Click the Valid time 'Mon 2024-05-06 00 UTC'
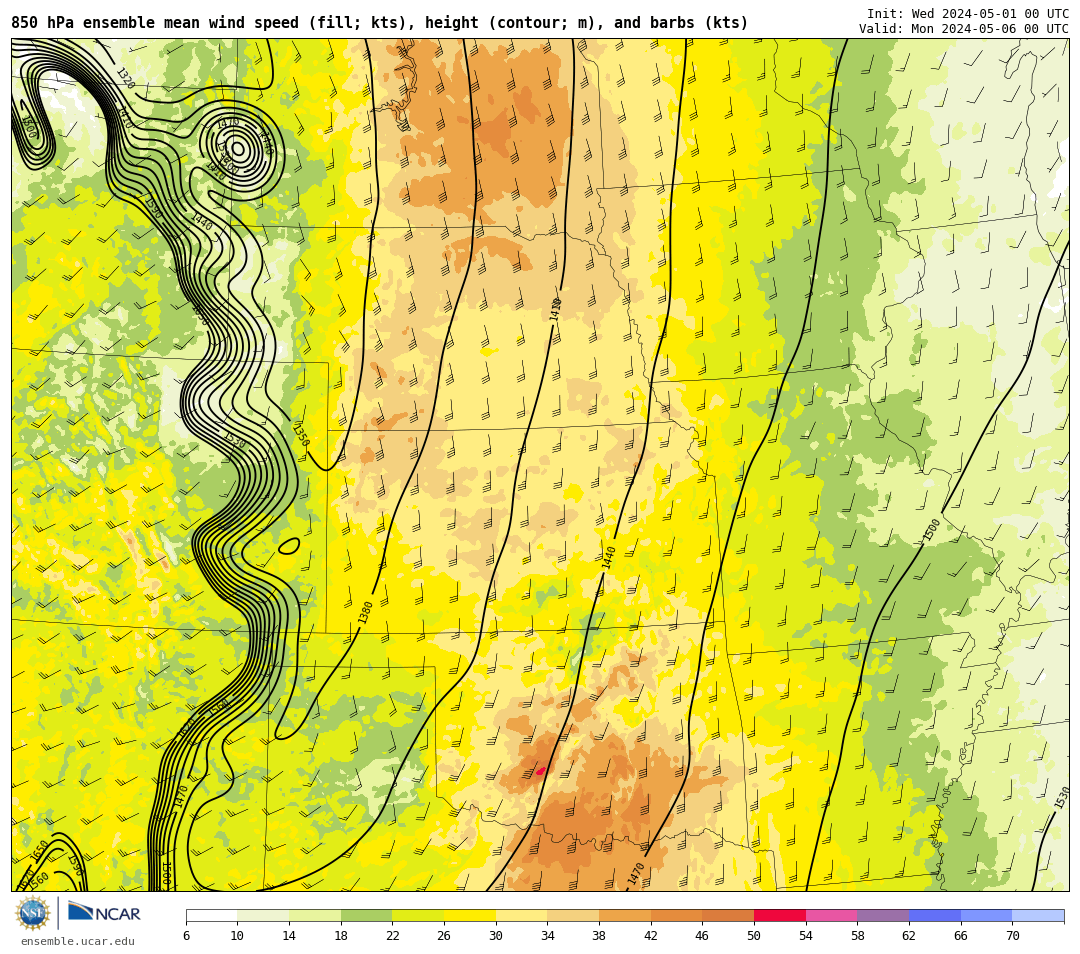Screen dimensions: 1080x954 pyautogui.click(x=990, y=28)
